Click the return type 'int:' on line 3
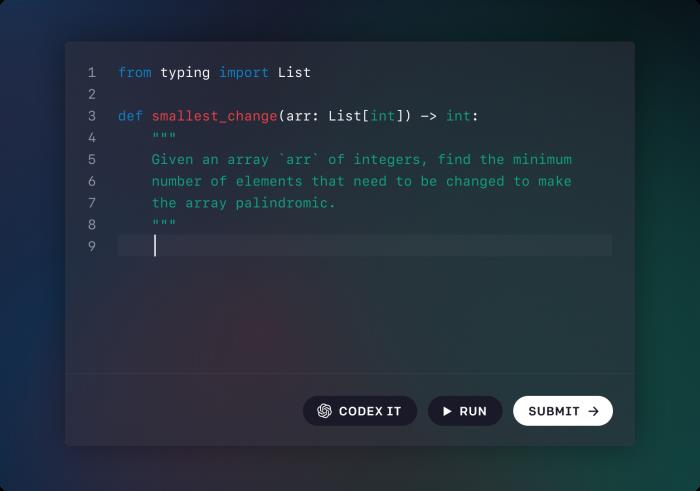This screenshot has width=700, height=491. click(462, 116)
